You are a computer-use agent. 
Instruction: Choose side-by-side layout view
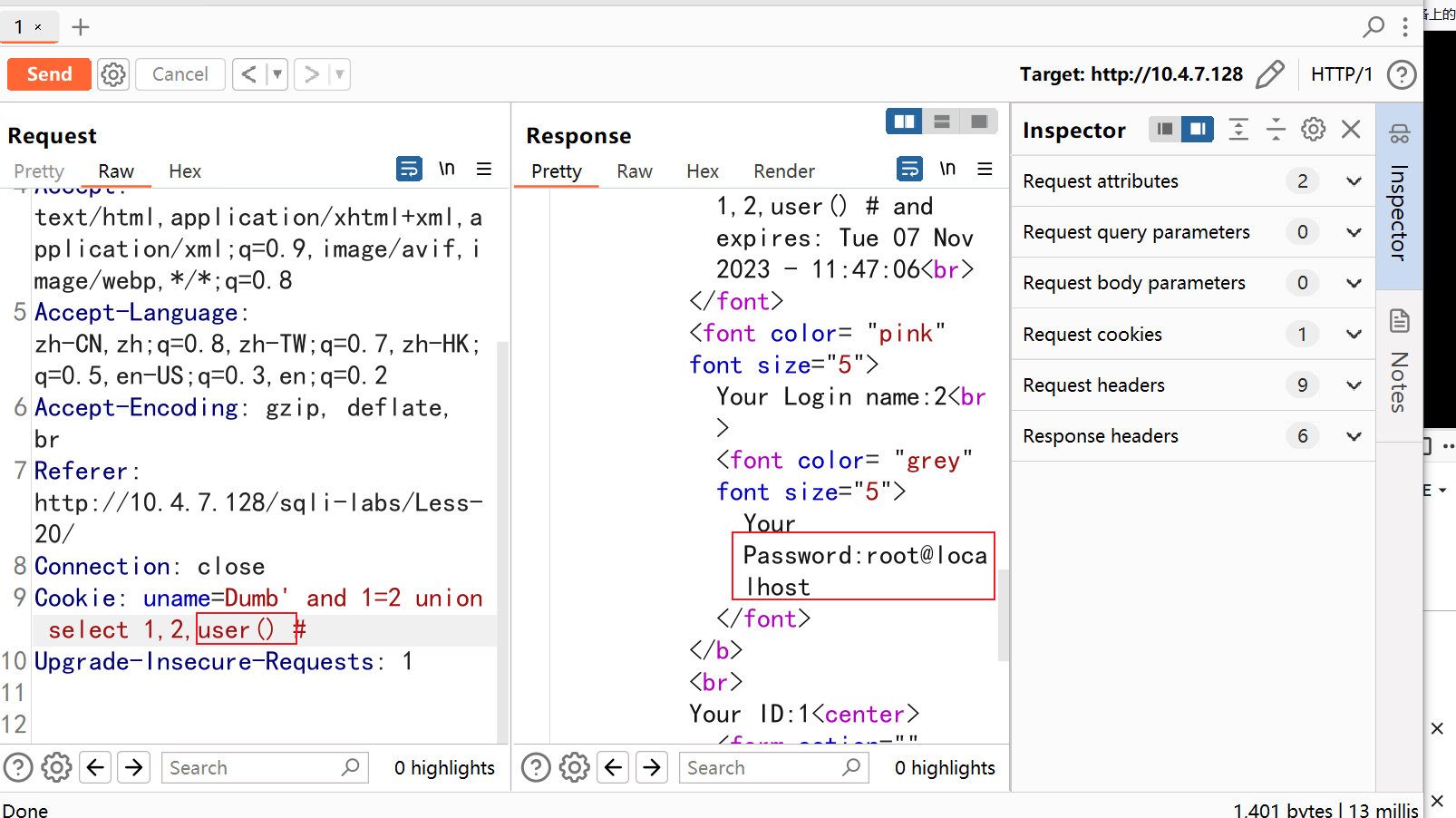(x=904, y=122)
